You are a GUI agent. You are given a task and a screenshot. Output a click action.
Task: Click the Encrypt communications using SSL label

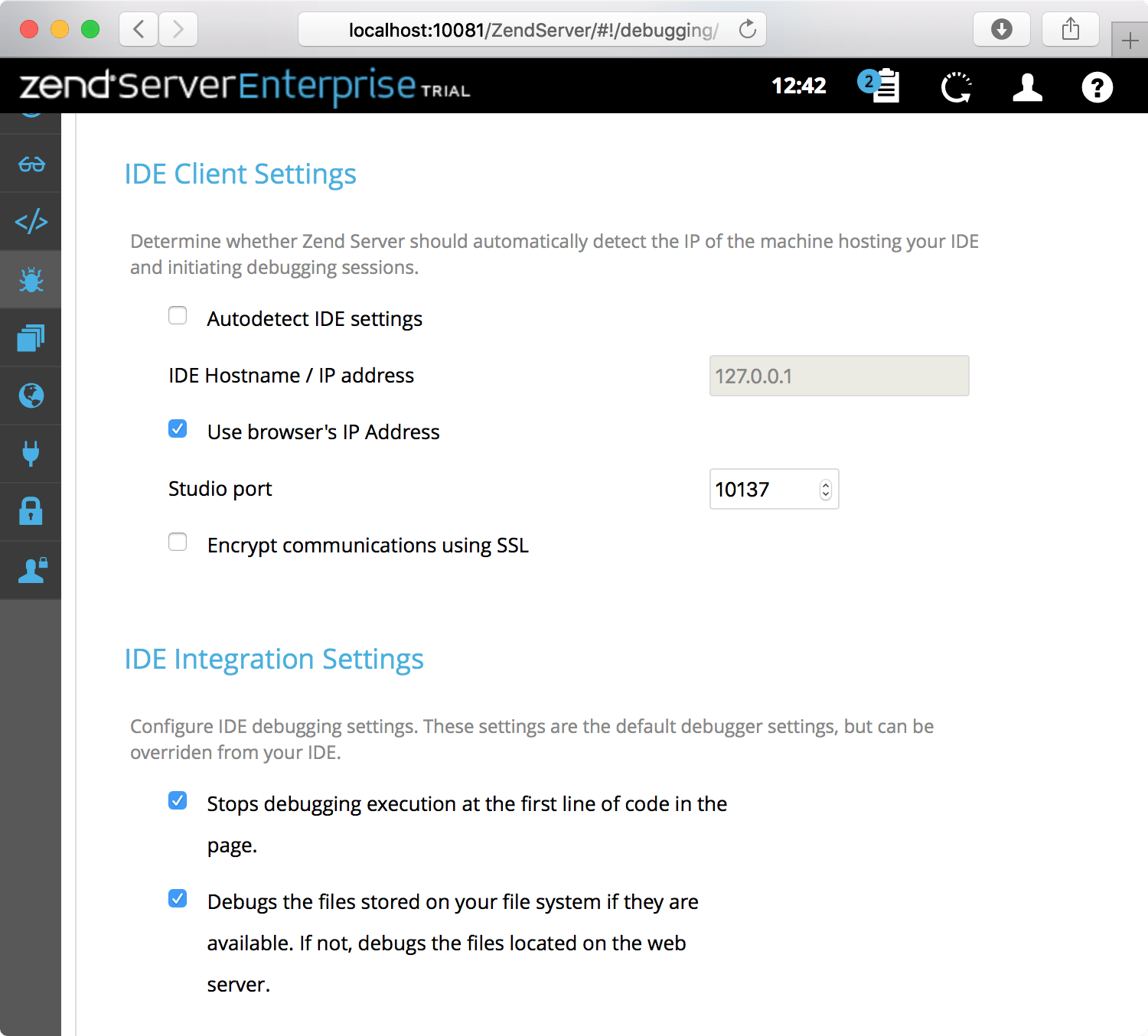(367, 545)
